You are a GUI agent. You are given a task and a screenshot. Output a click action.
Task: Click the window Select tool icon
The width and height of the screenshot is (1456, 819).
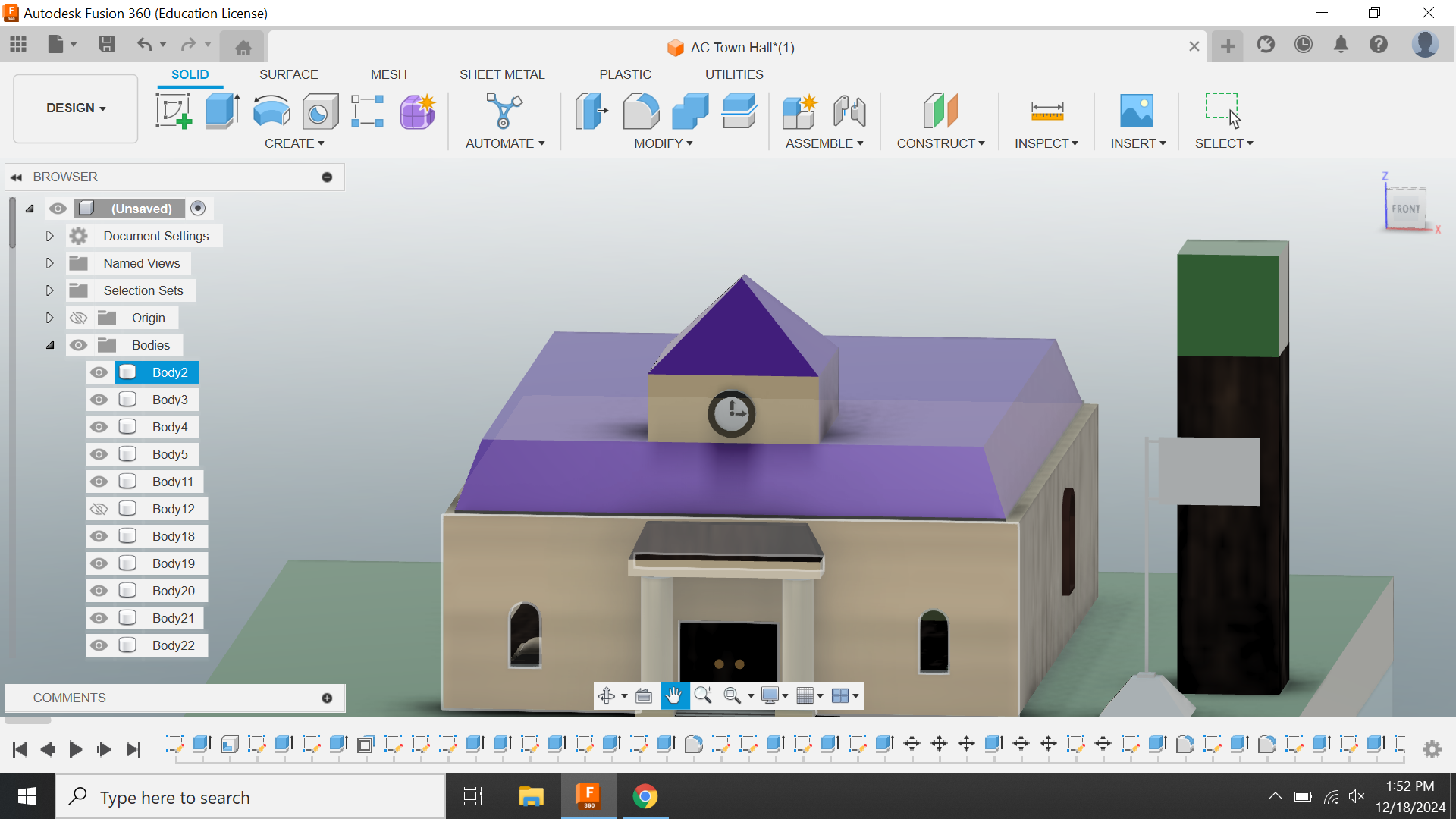1222,111
